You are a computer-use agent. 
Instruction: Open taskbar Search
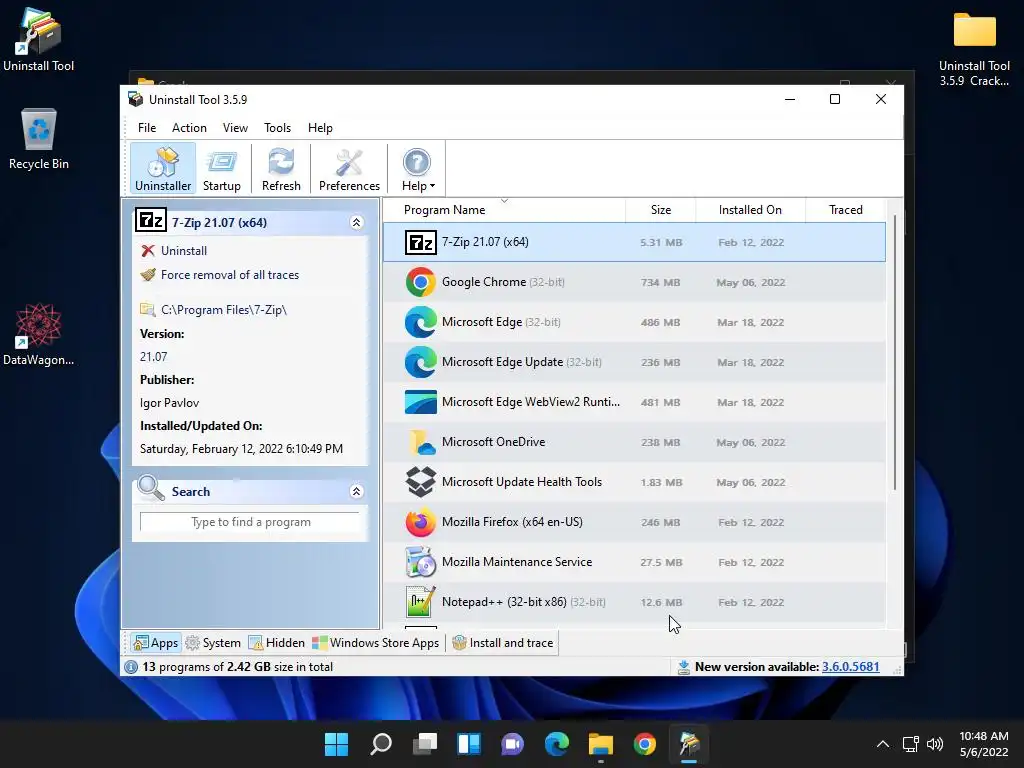pos(381,744)
